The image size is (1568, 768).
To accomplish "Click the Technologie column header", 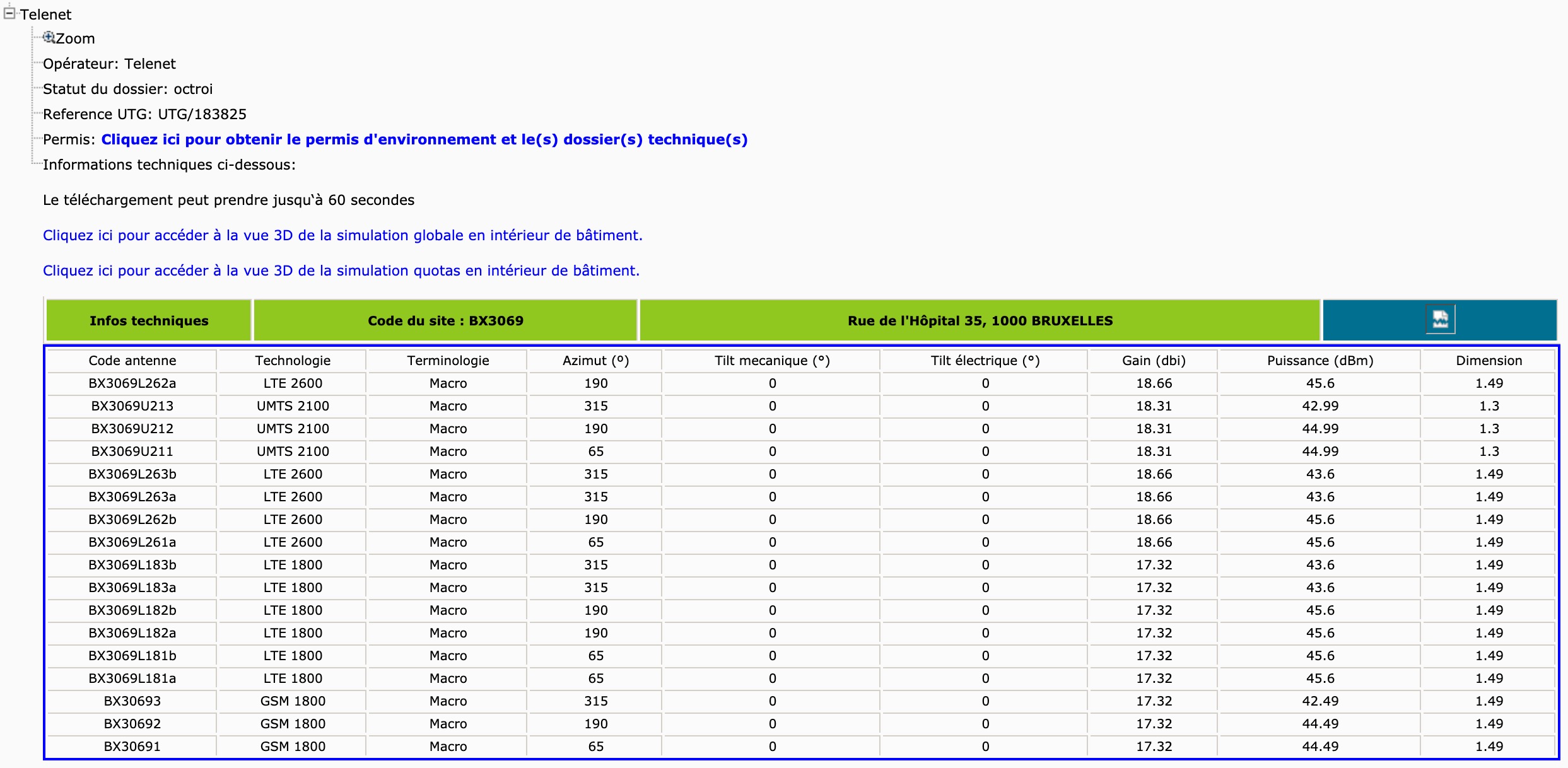I will coord(293,361).
